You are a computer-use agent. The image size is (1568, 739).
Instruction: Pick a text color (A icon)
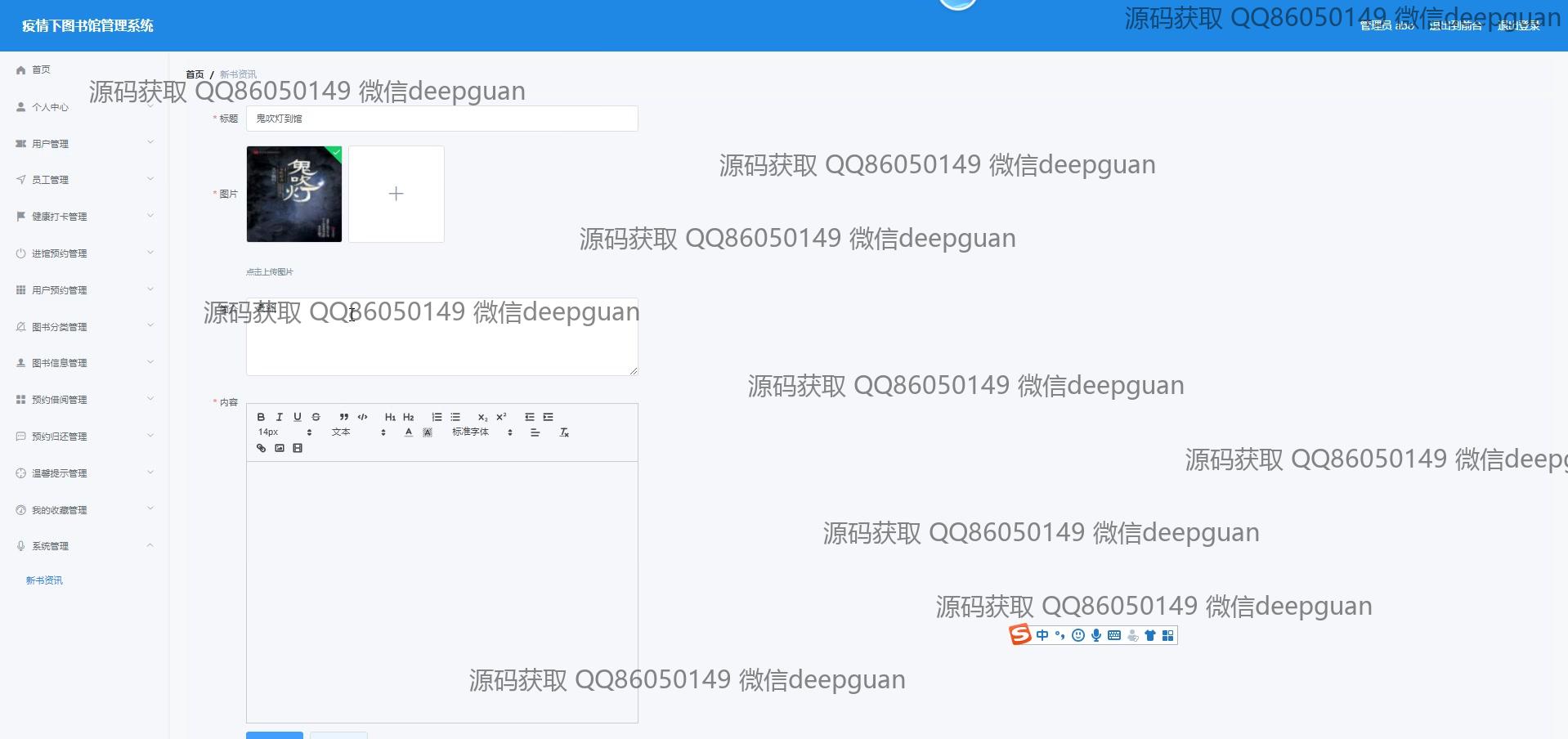(409, 432)
